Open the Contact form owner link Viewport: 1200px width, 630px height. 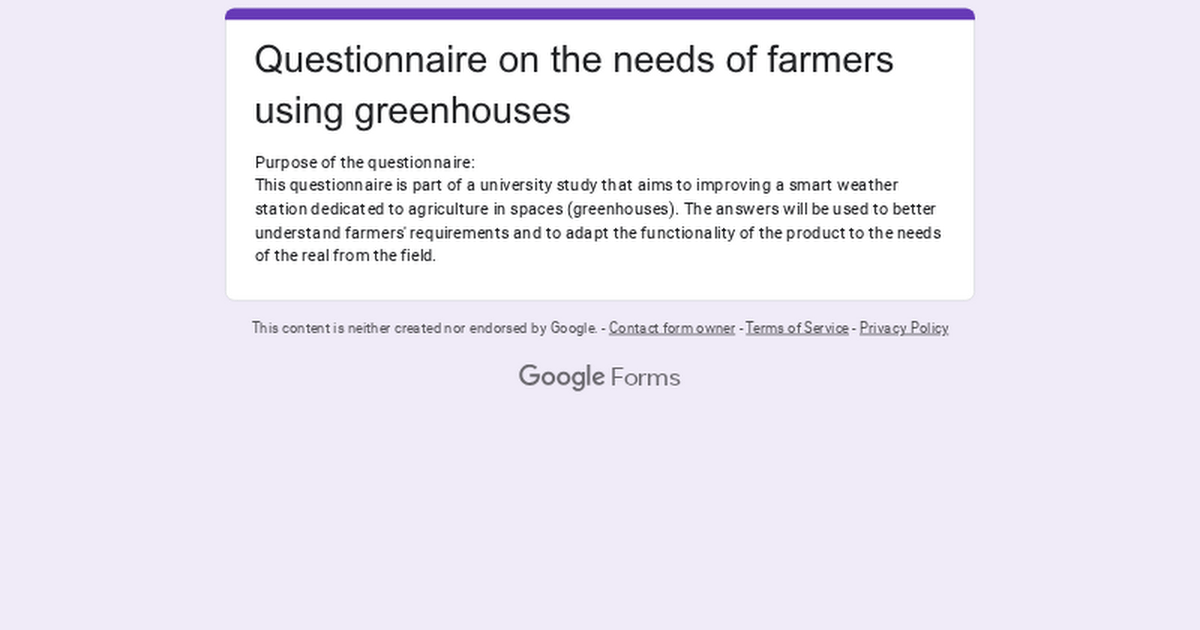click(672, 328)
